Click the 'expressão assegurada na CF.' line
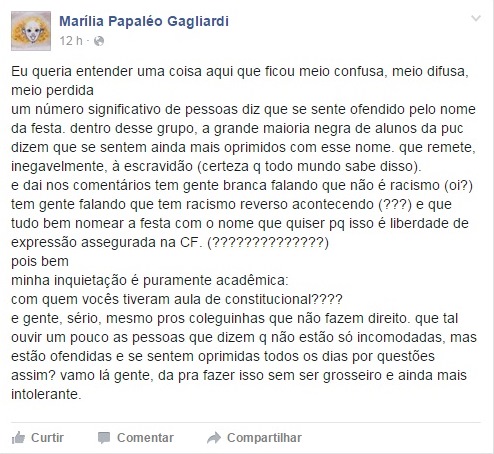 tap(107, 242)
